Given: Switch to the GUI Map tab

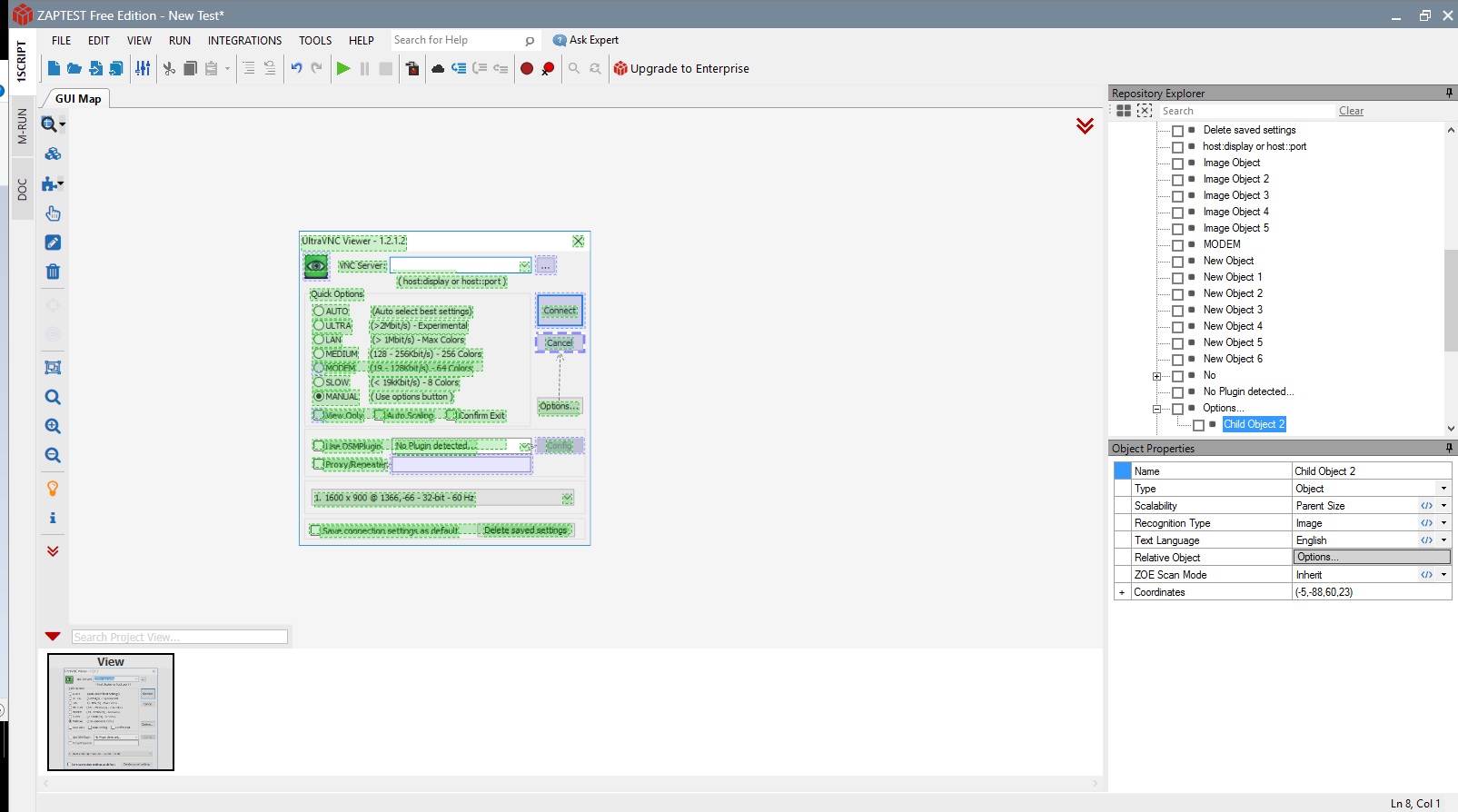Looking at the screenshot, I should pyautogui.click(x=78, y=98).
